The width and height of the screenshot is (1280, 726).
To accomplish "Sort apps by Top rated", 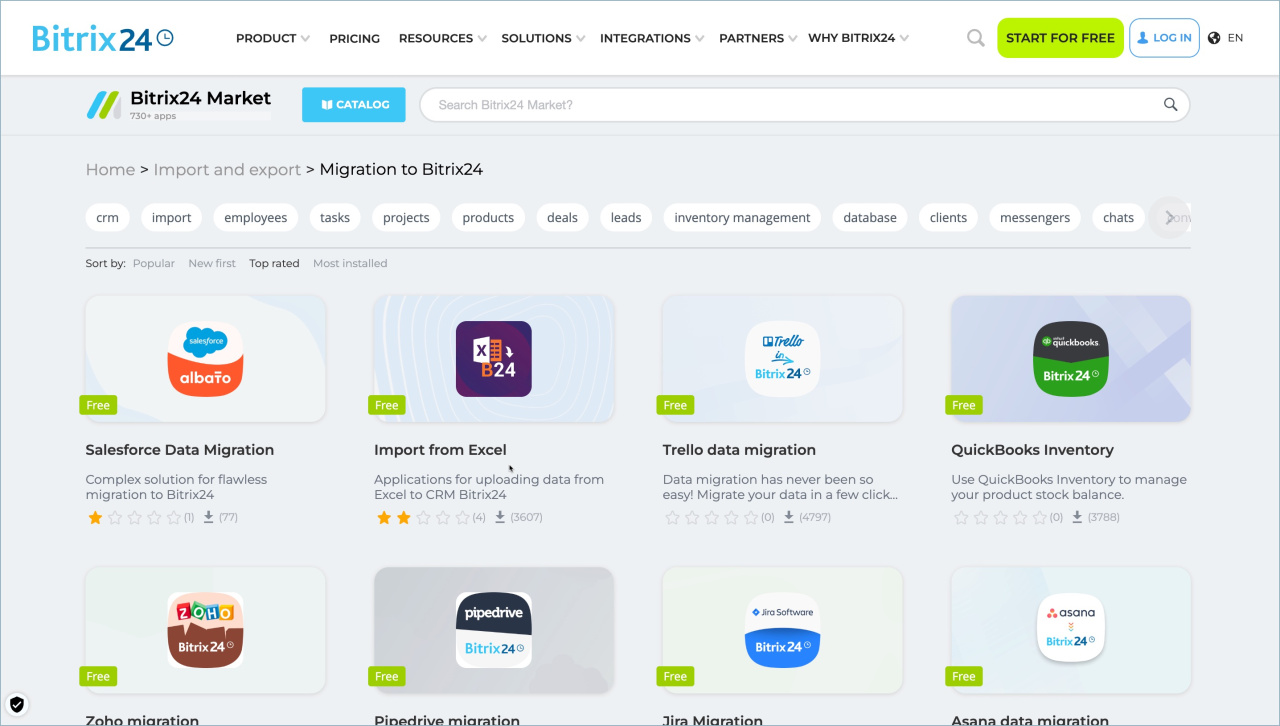I will tap(274, 264).
